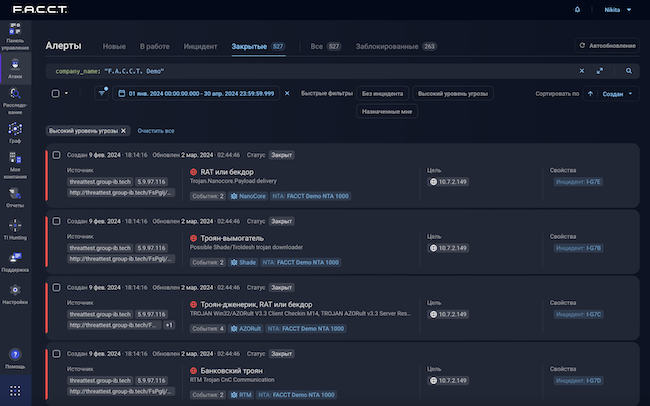This screenshot has height=406, width=650.
Task: Open the select-all checkbox dropdown arrow
Action: click(66, 93)
